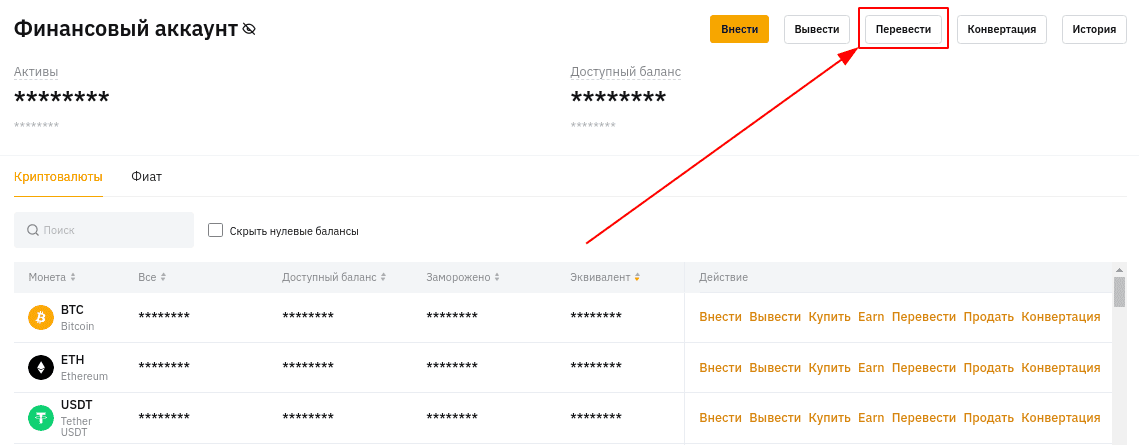Viewport: 1139px width, 445px height.
Task: Click Earn link in BTC row
Action: [x=871, y=317]
